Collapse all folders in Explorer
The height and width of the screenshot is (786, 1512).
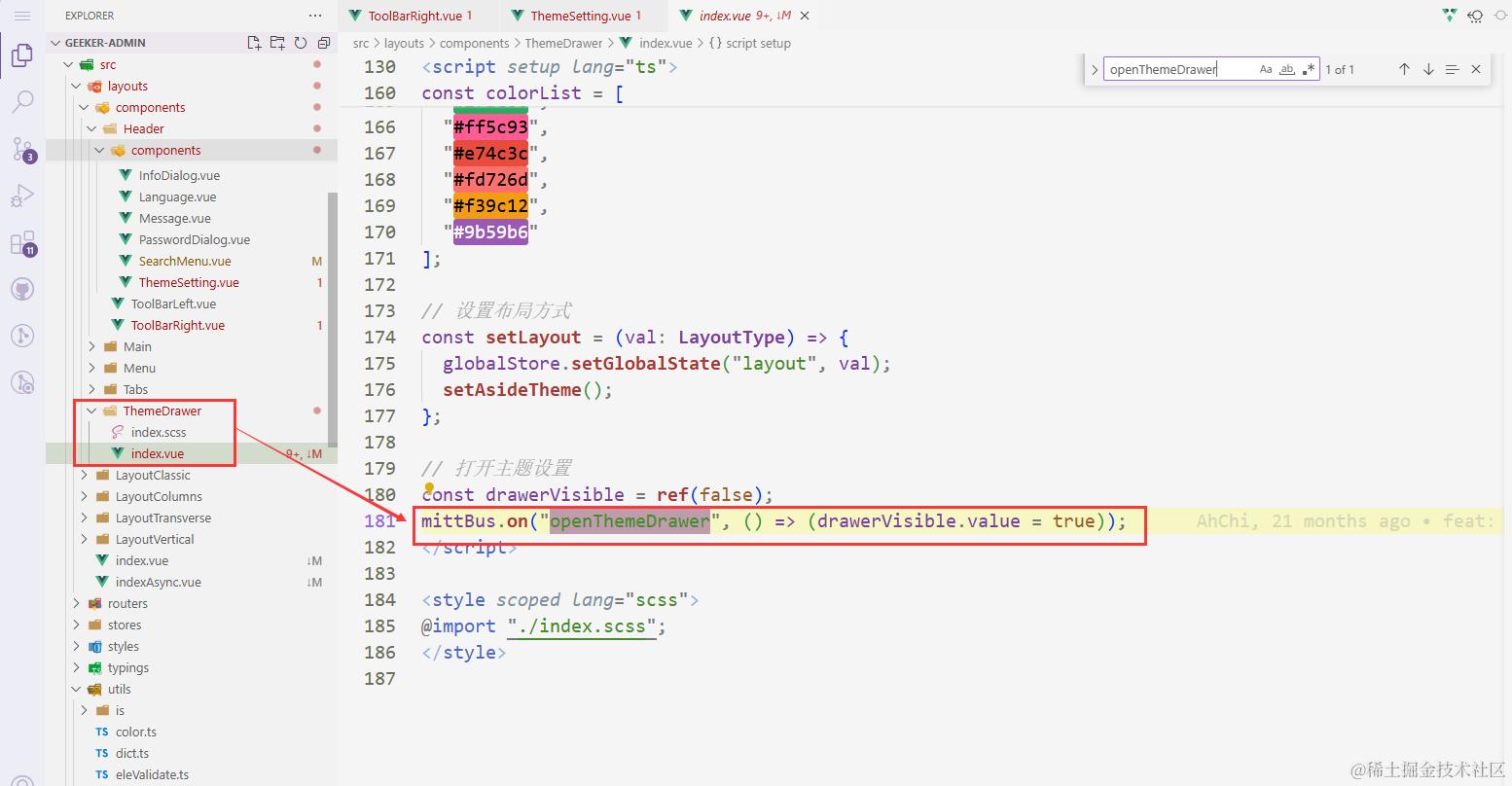coord(324,43)
